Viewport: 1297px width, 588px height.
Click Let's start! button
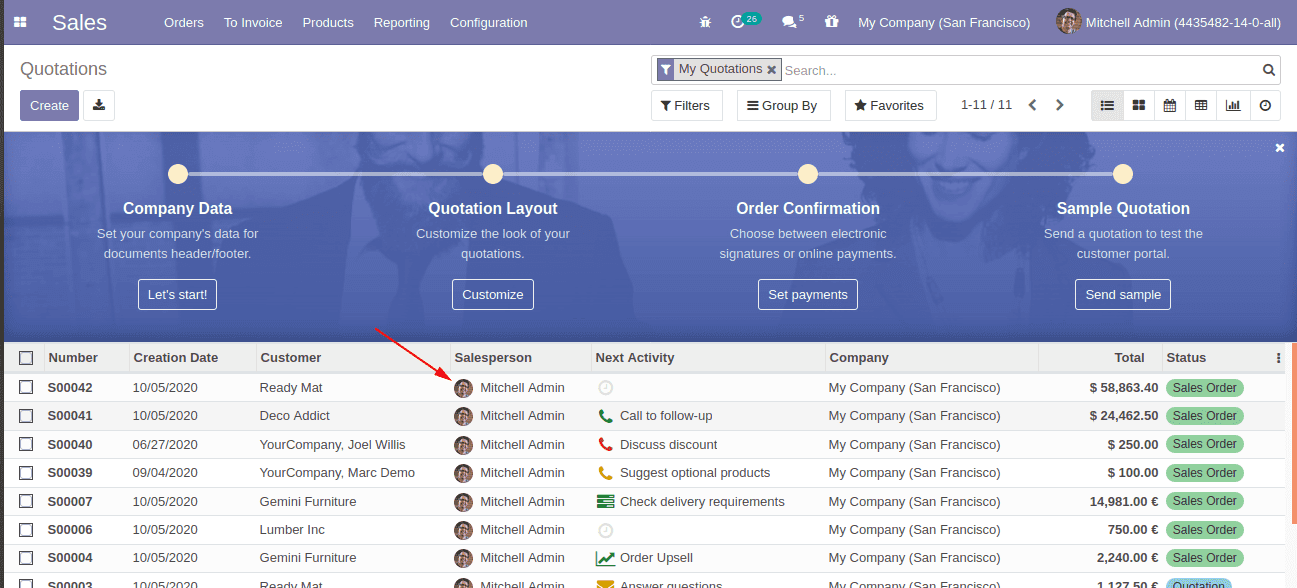pyautogui.click(x=178, y=294)
